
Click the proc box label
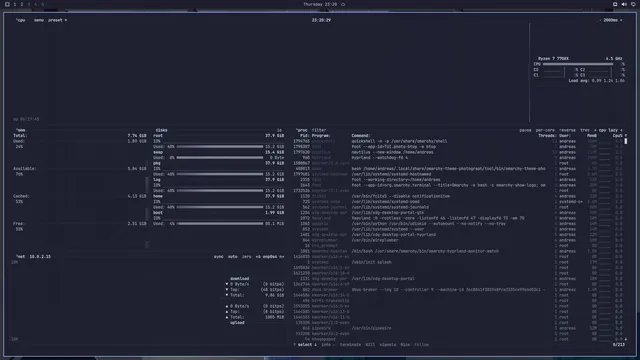[x=302, y=130]
